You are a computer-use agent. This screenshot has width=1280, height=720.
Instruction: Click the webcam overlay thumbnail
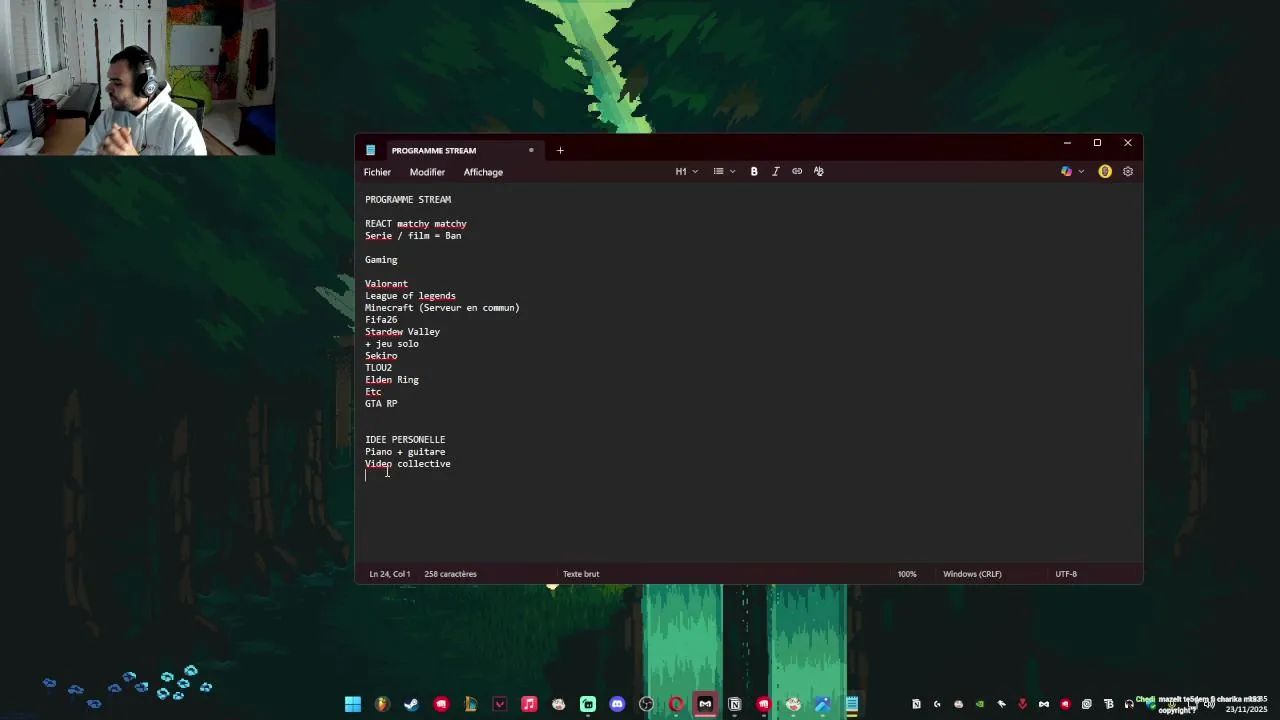(x=137, y=77)
